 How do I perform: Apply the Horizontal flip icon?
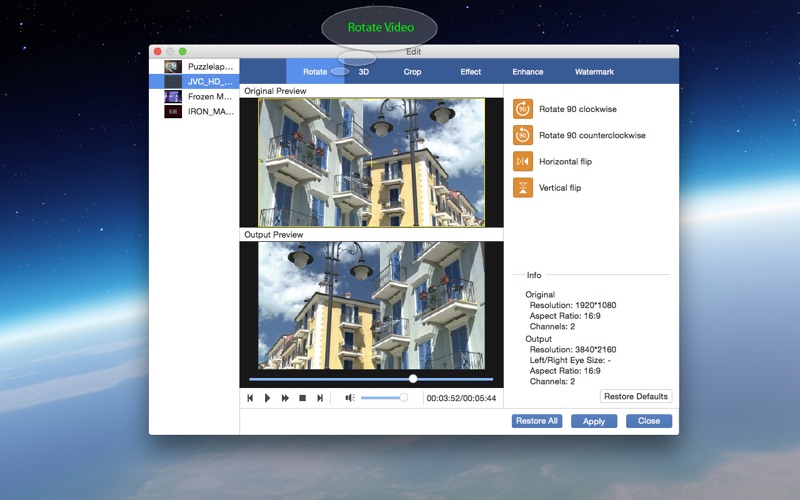523,161
